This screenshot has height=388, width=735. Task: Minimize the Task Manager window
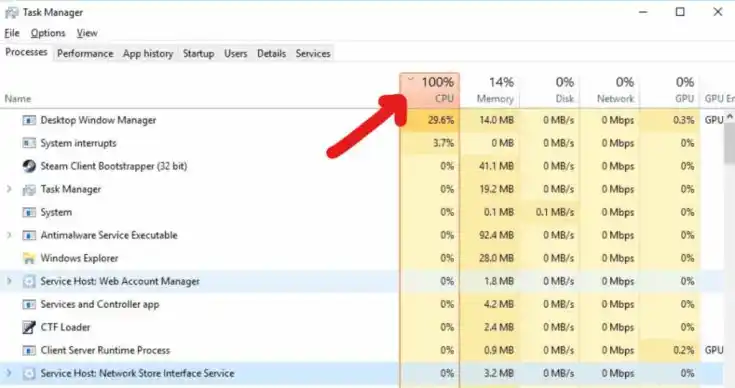643,12
